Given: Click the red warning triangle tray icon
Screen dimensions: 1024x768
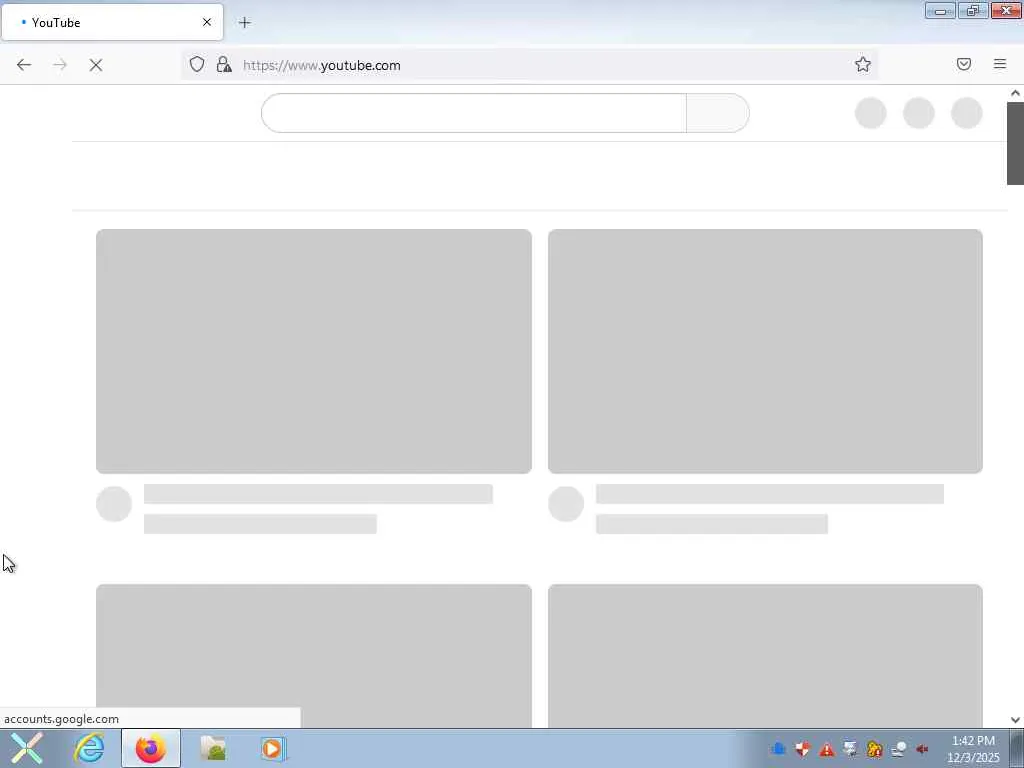Looking at the screenshot, I should pyautogui.click(x=827, y=749).
